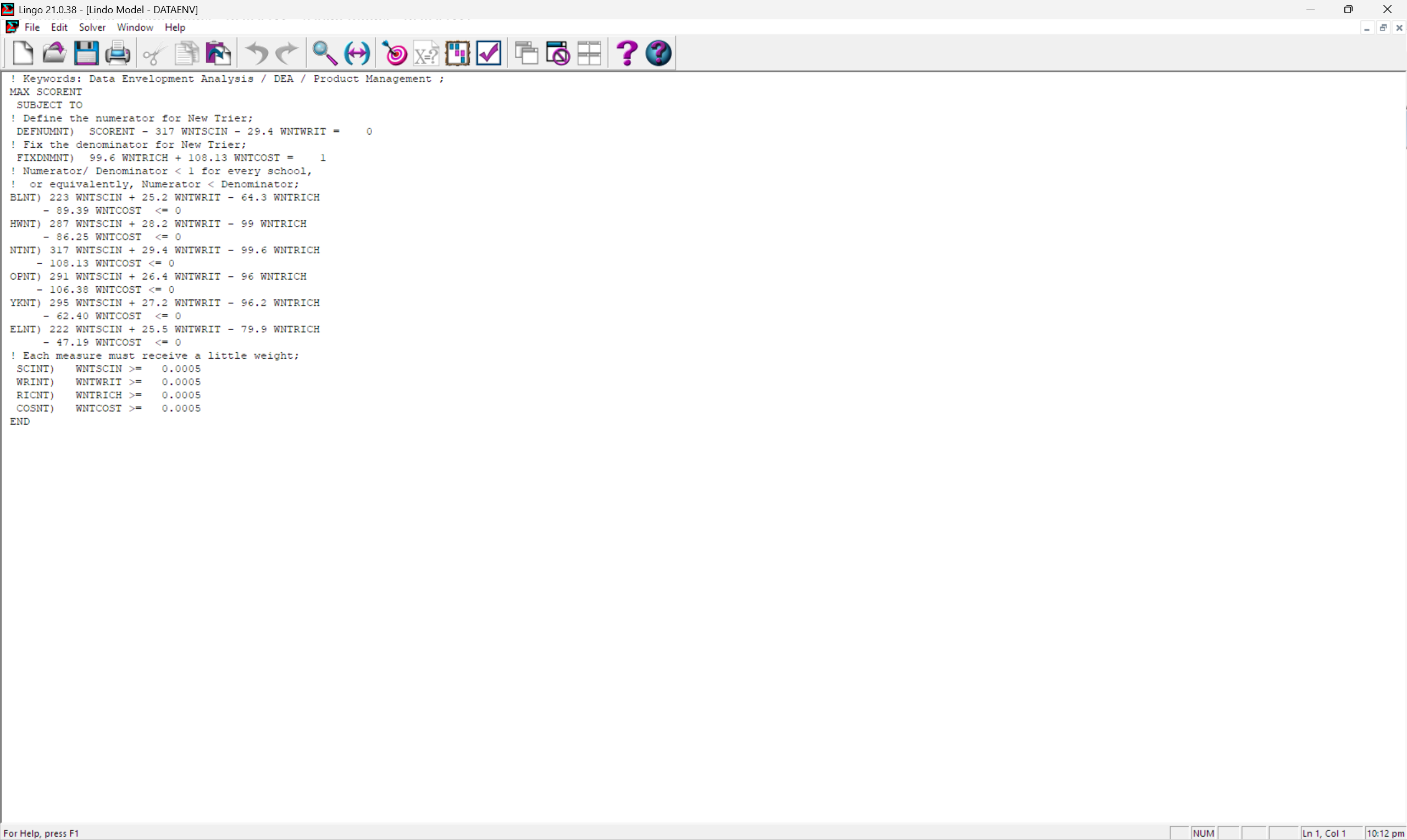This screenshot has width=1407, height=840.
Task: Open the Solver menu
Action: (x=92, y=27)
